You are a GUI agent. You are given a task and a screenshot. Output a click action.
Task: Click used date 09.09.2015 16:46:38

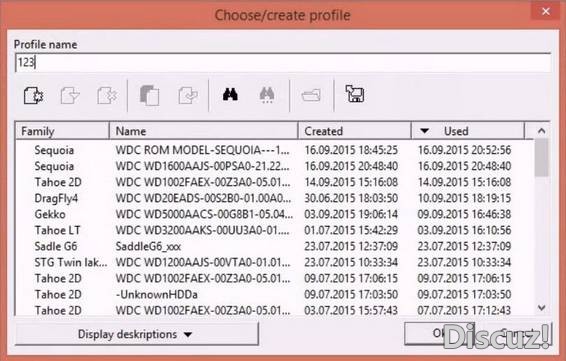[464, 214]
